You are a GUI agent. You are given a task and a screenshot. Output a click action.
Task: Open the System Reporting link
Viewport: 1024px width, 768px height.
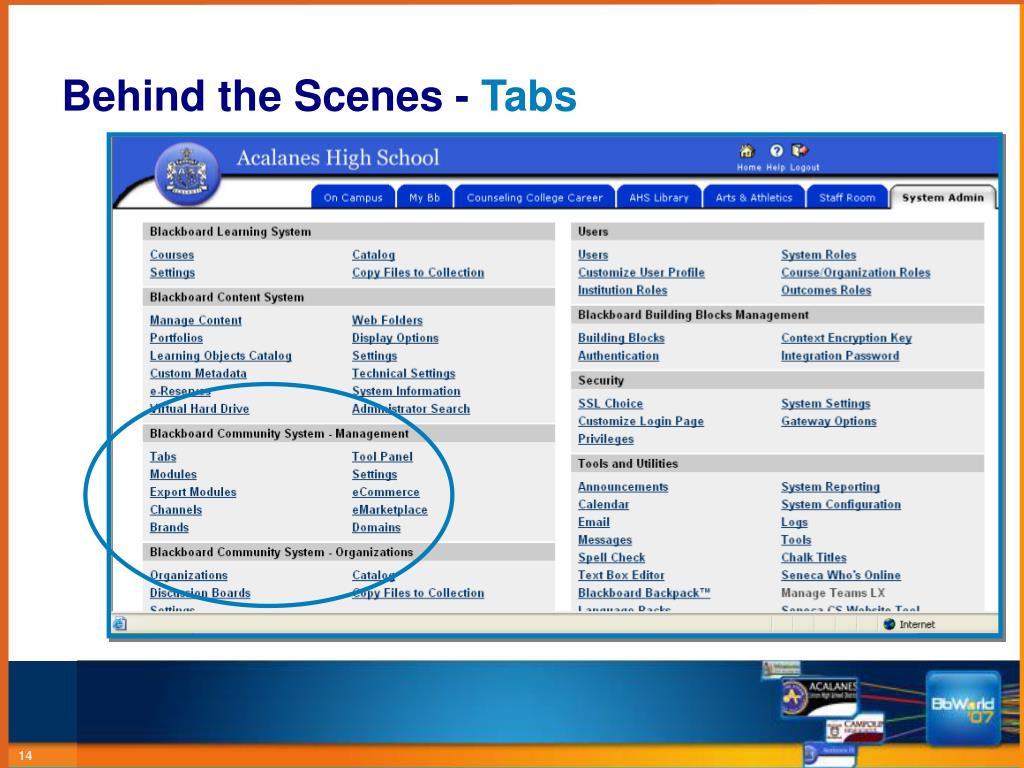(830, 487)
